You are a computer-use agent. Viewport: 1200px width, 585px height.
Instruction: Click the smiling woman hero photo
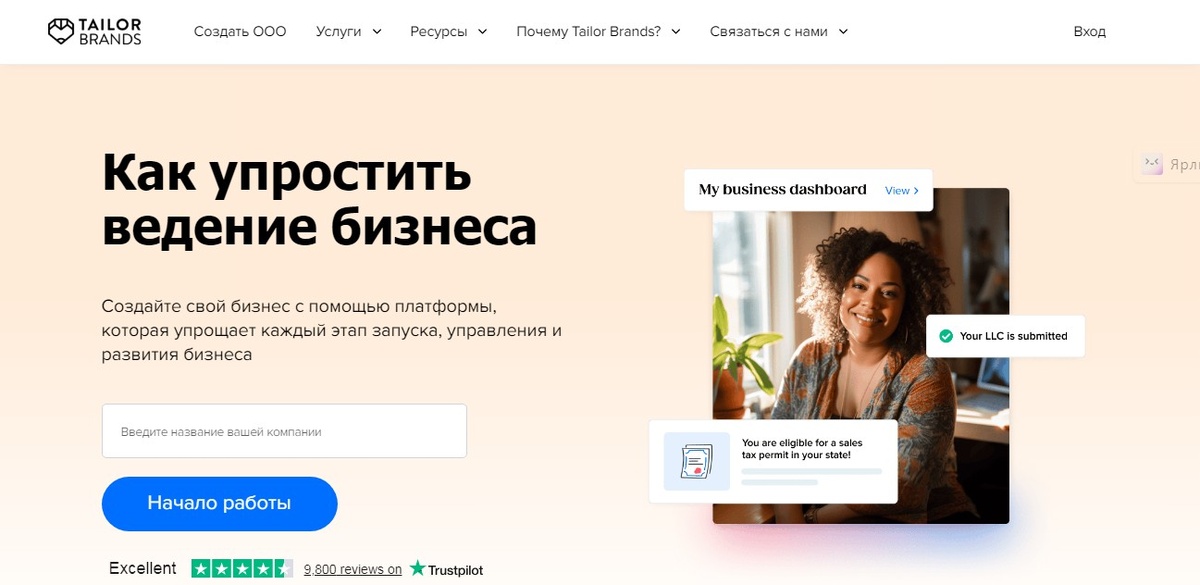860,355
